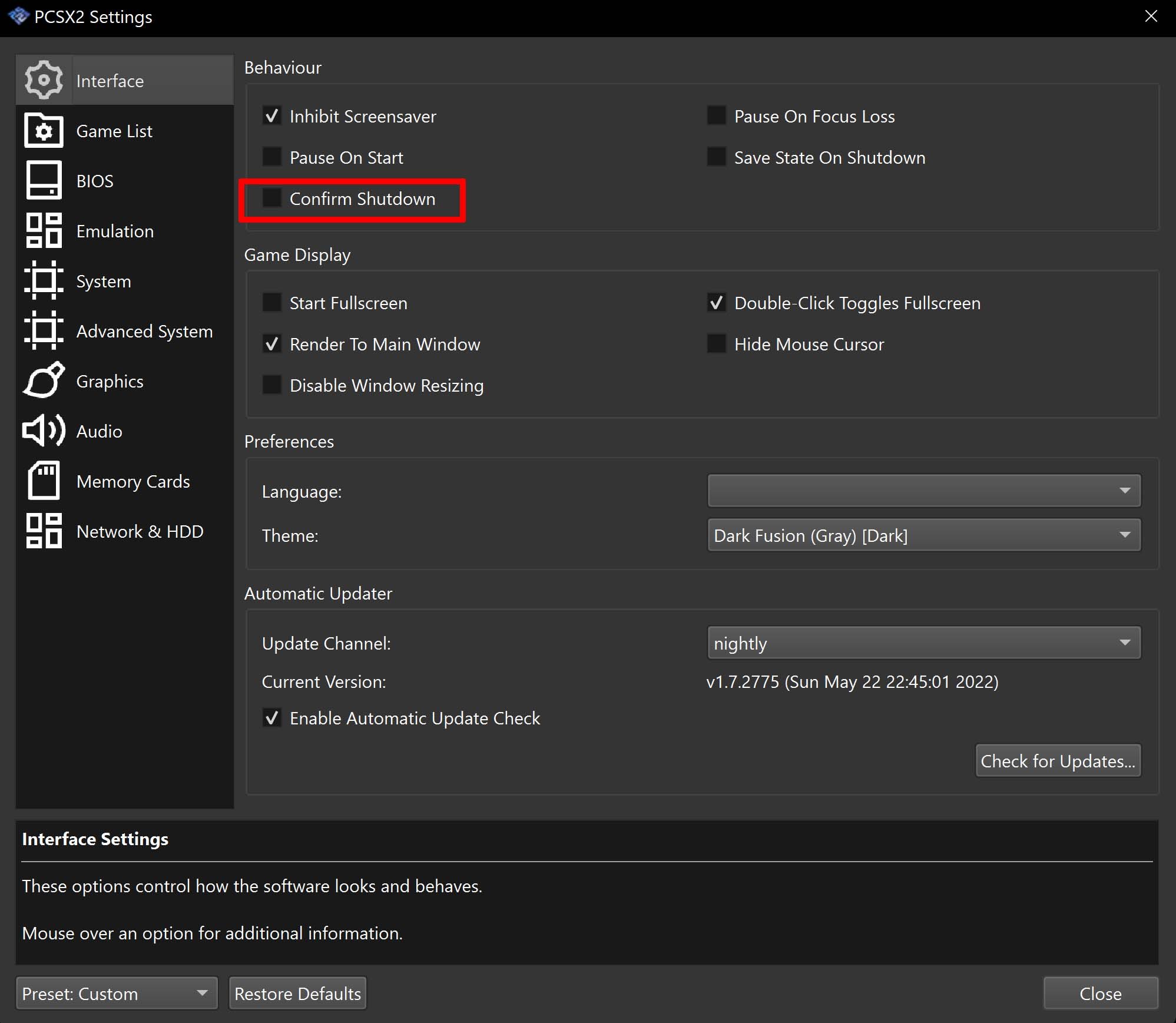Uncheck Enable Automatic Update Check
1176x1023 pixels.
[271, 718]
